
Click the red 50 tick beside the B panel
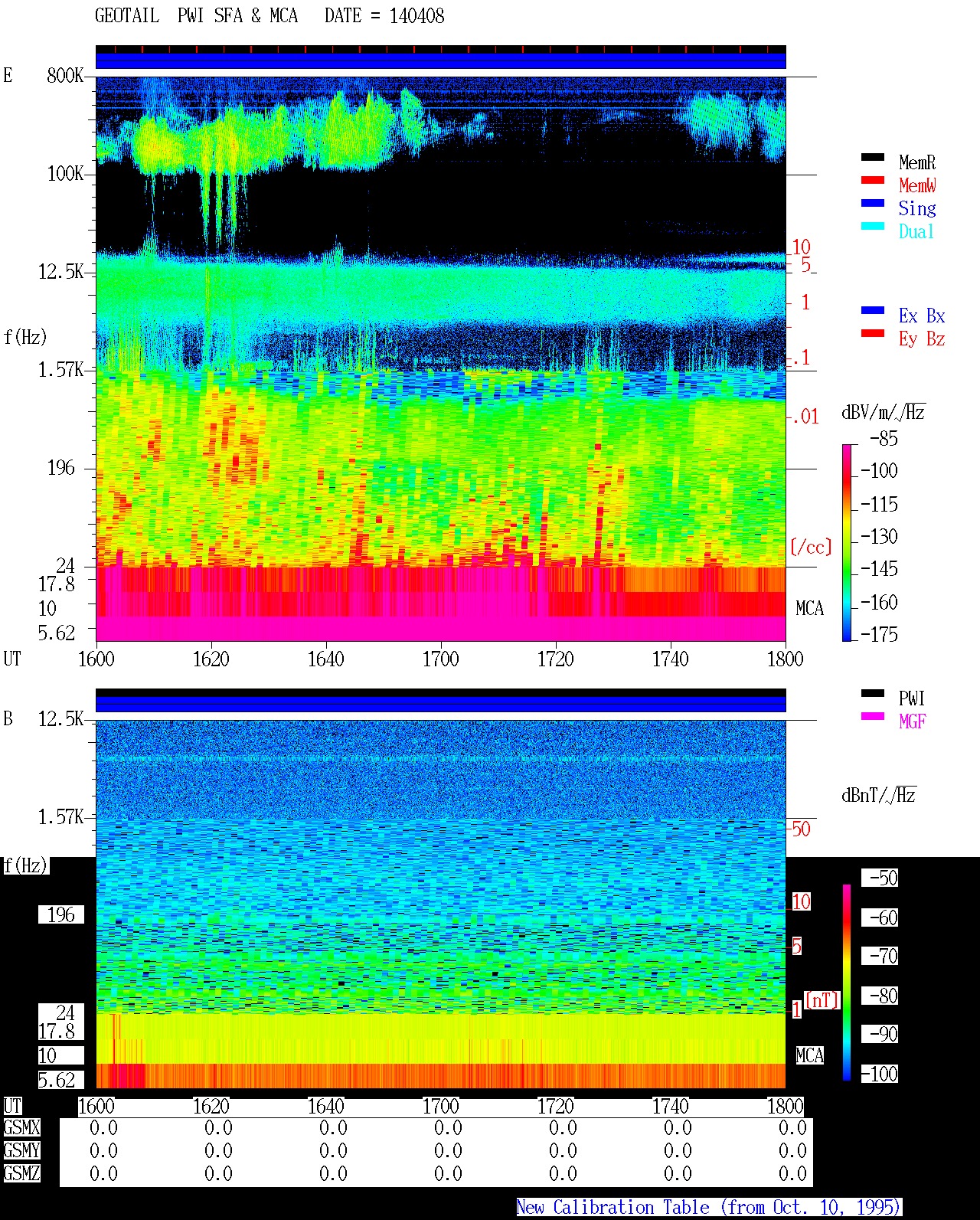801,829
